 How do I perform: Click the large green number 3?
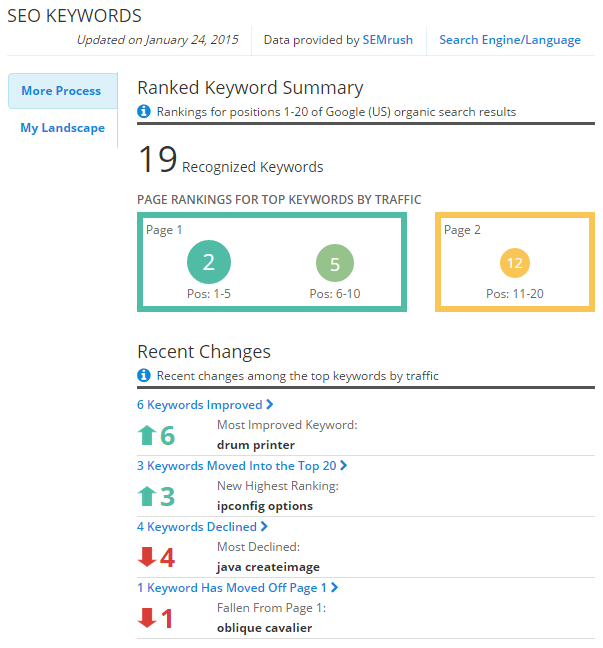167,496
